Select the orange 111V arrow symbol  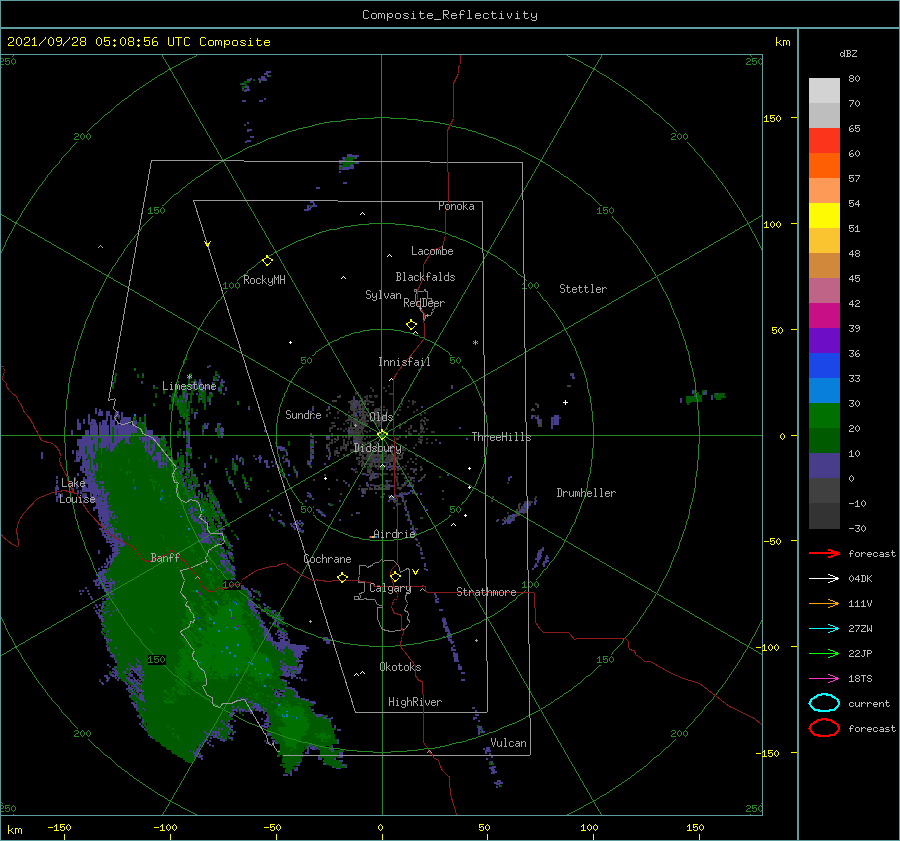coord(824,603)
